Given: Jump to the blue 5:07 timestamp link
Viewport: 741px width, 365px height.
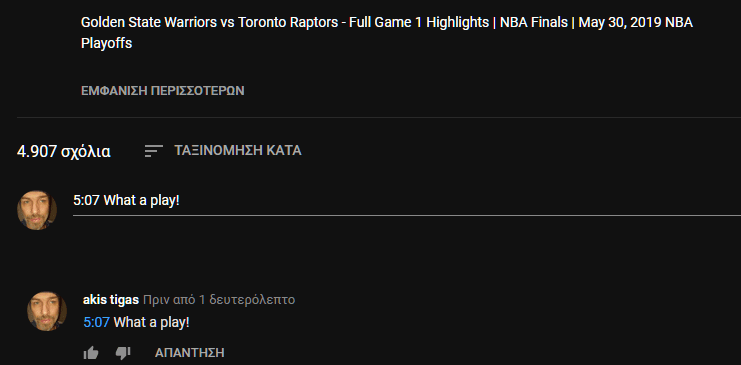Looking at the screenshot, I should click(x=96, y=323).
